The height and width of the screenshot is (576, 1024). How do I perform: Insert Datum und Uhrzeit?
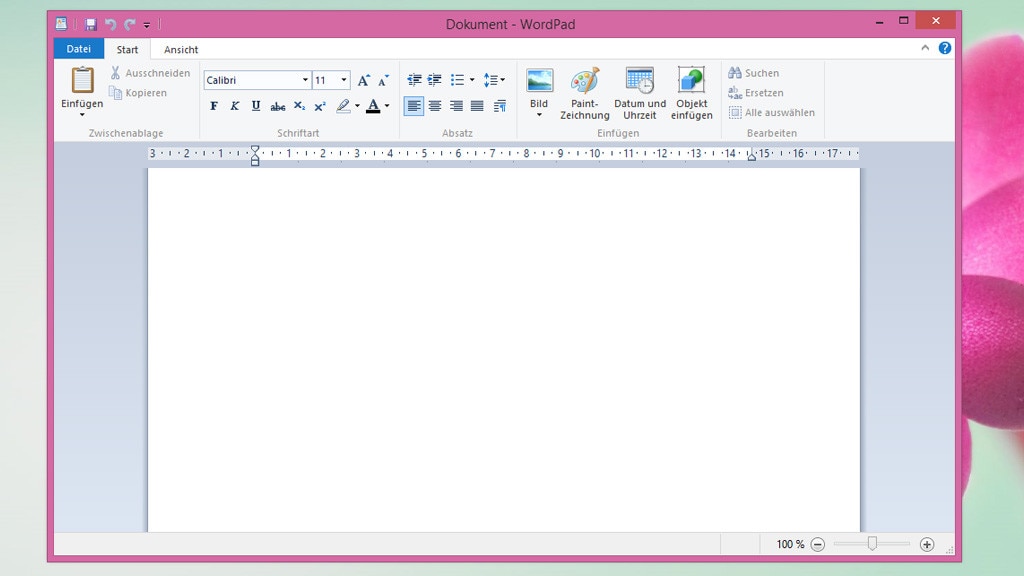point(640,82)
